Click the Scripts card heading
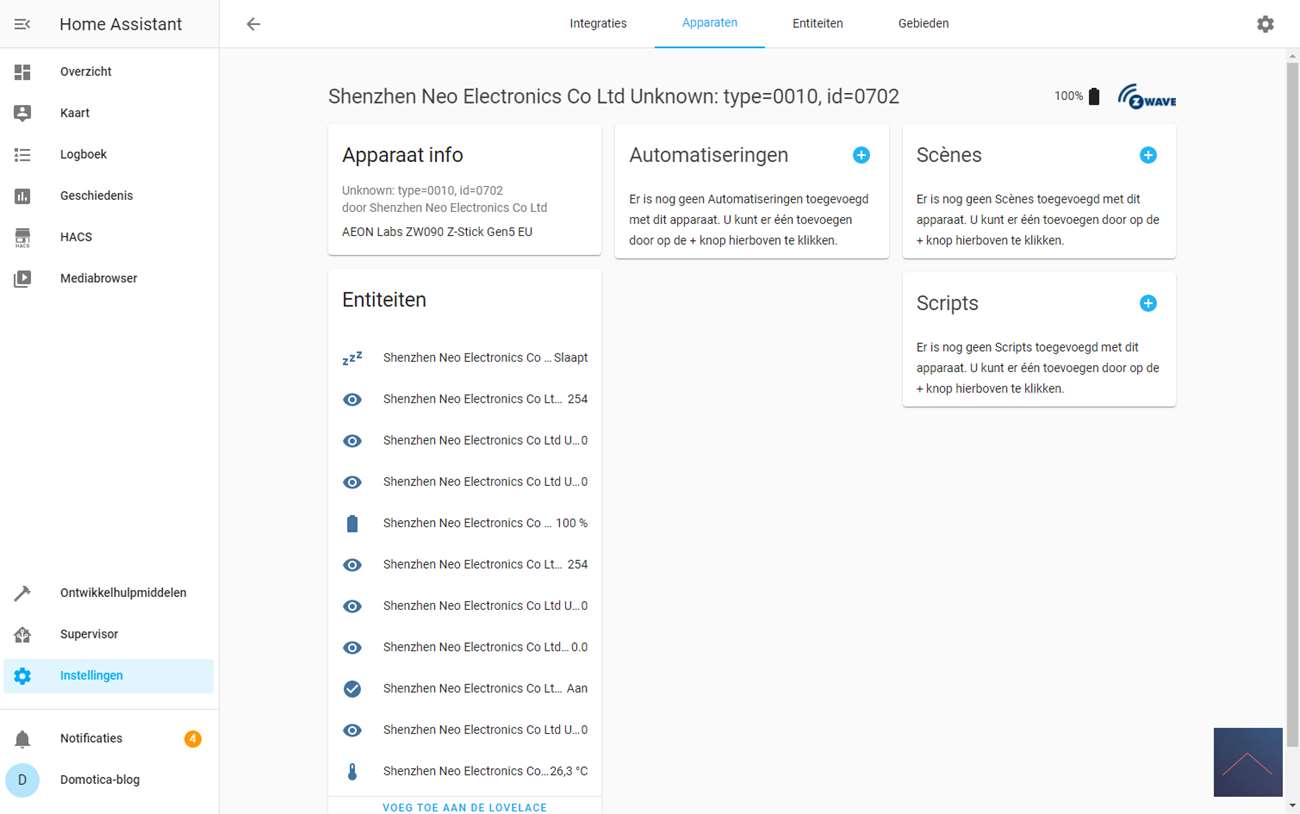Image resolution: width=1300 pixels, height=814 pixels. pyautogui.click(x=947, y=303)
